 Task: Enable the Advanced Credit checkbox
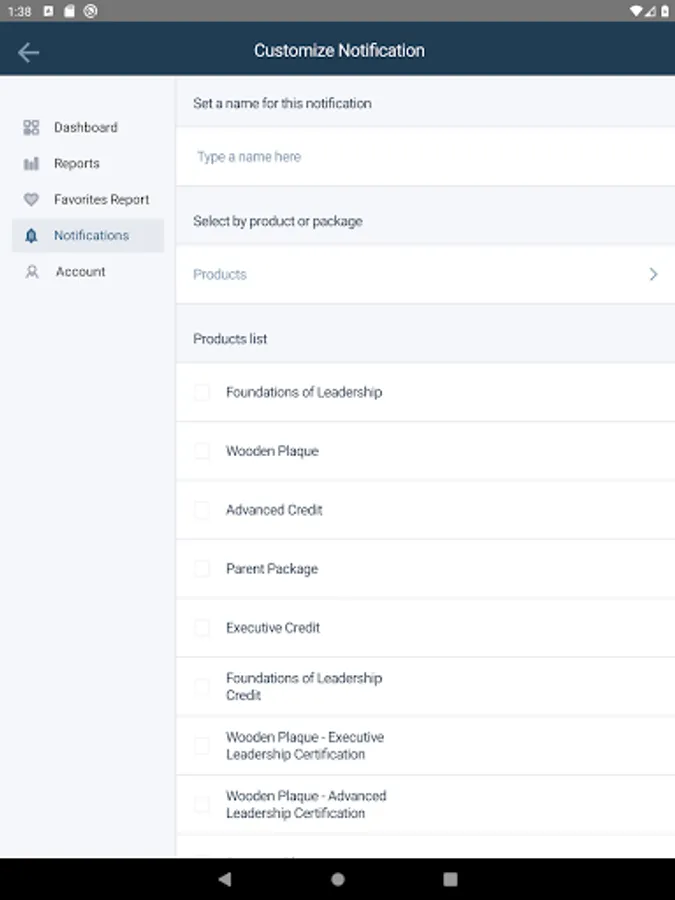(x=202, y=510)
